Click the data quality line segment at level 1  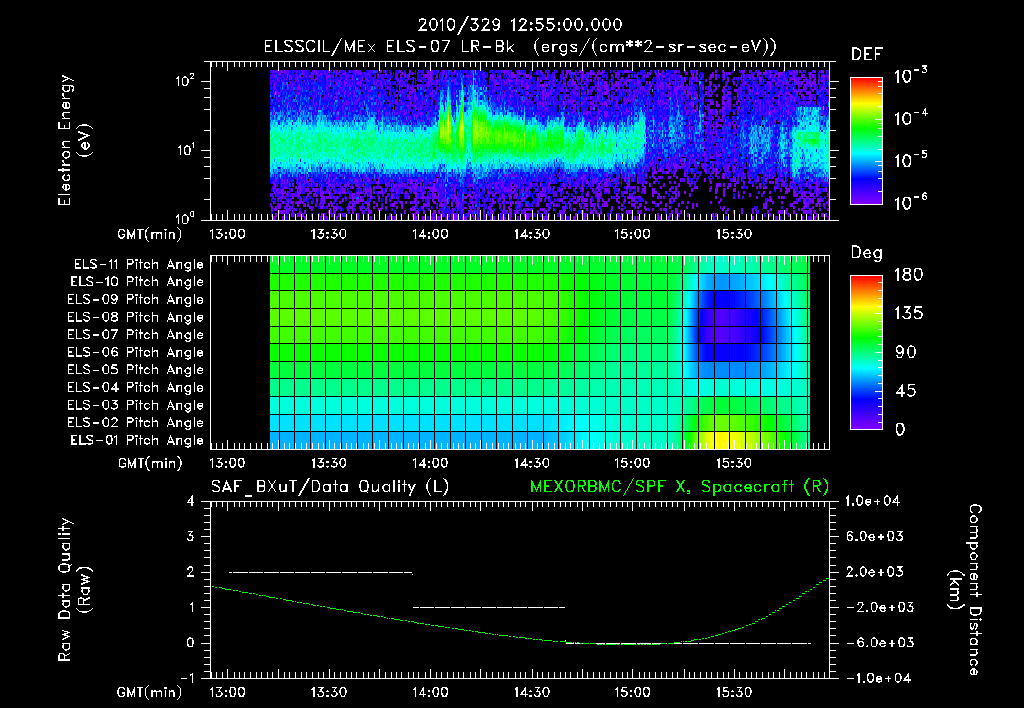[488, 607]
